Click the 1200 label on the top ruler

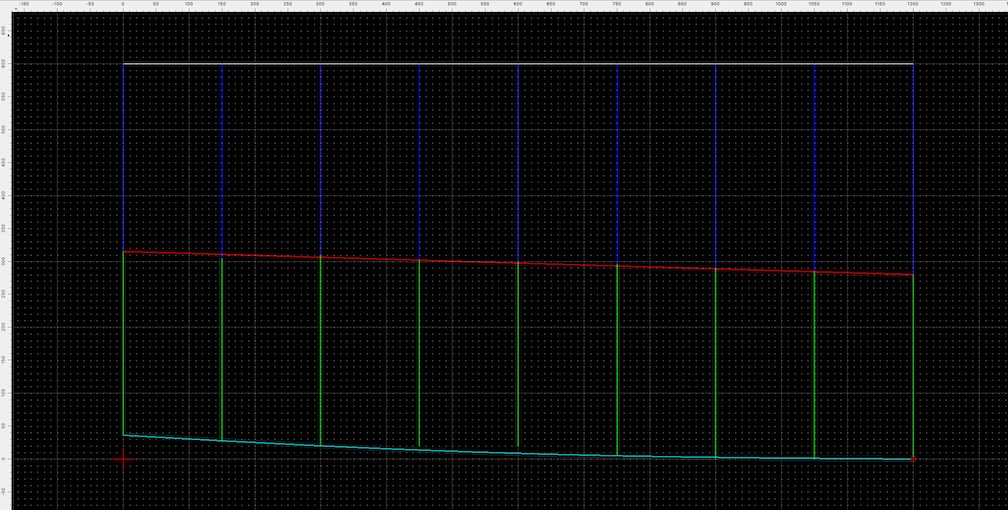coord(912,4)
